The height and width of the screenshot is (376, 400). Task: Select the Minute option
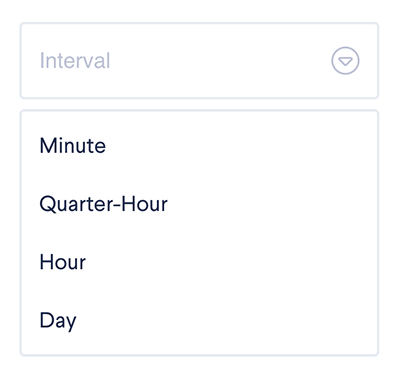[x=199, y=146]
